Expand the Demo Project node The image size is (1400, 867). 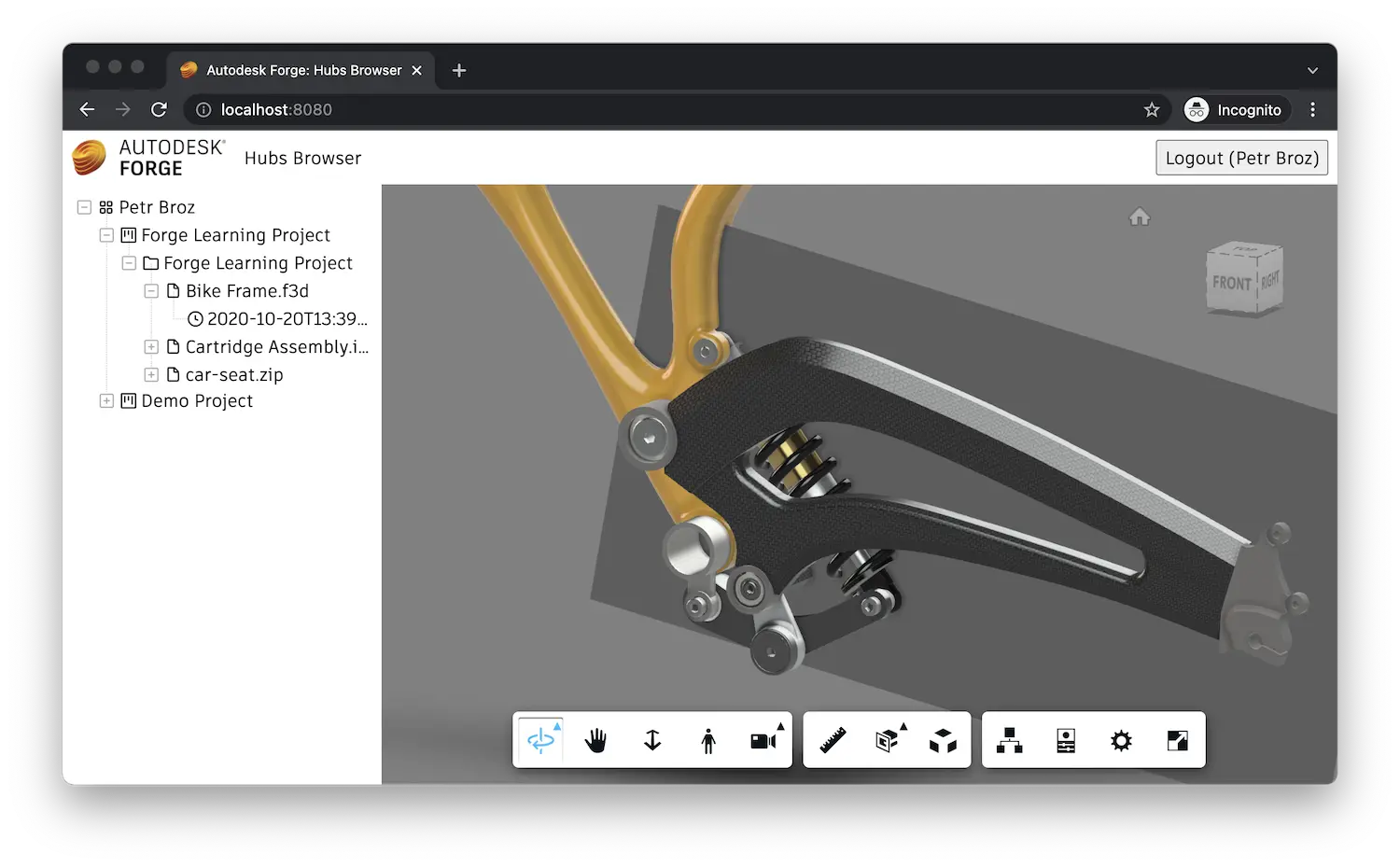click(x=106, y=401)
